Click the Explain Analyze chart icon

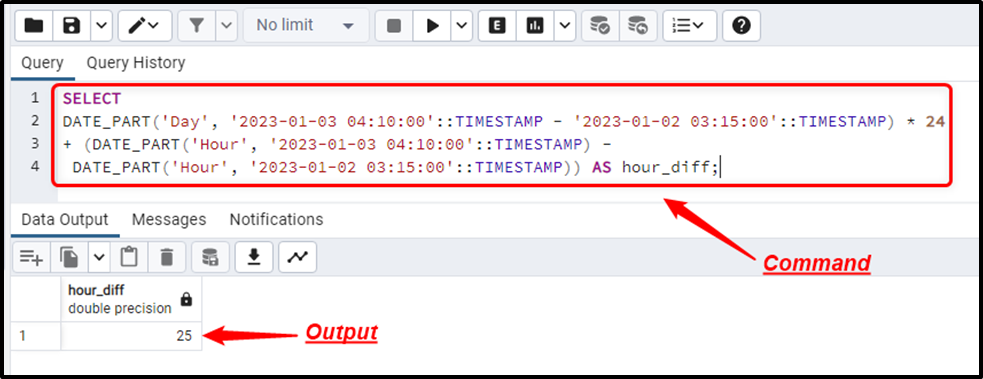coord(535,26)
